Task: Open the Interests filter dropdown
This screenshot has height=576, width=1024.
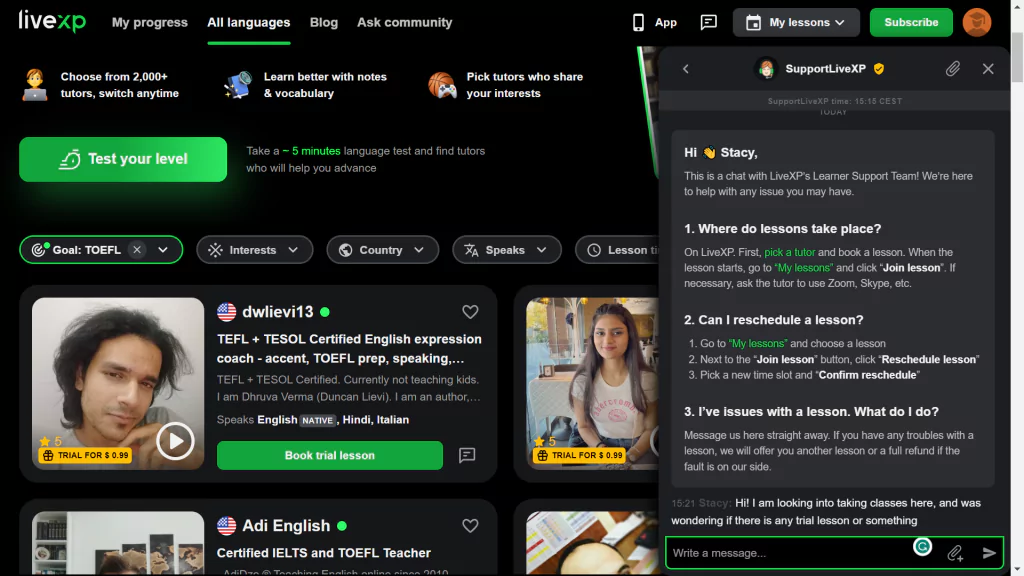Action: 255,250
